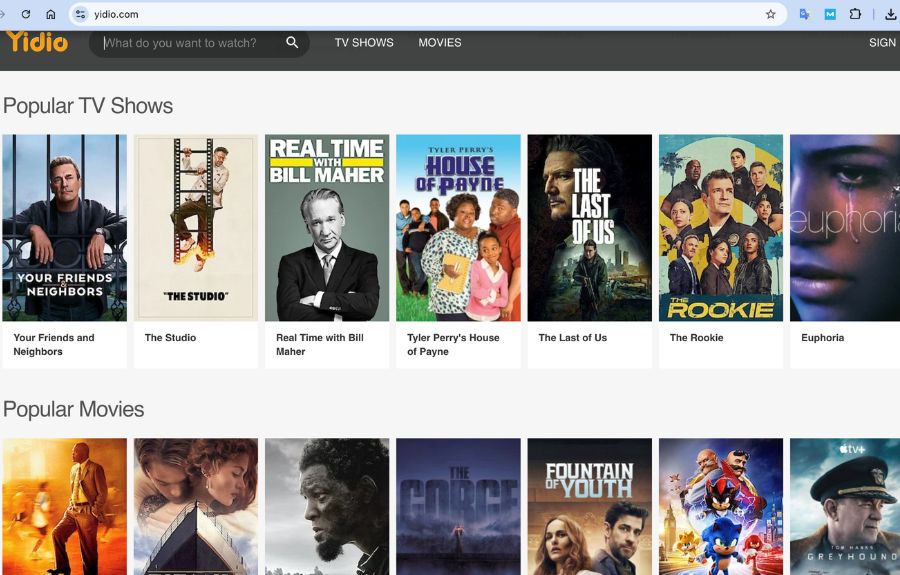Click 'Euphoria' title text
This screenshot has width=900, height=575.
pyautogui.click(x=823, y=337)
